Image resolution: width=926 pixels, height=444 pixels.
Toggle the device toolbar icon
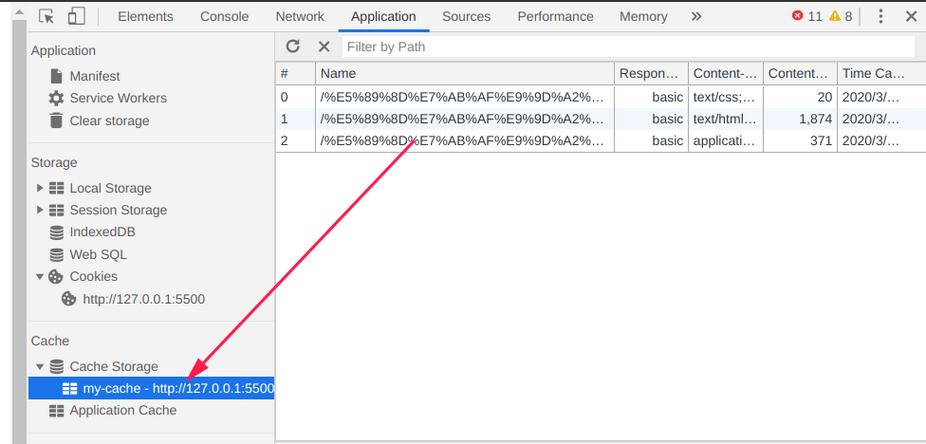(77, 16)
